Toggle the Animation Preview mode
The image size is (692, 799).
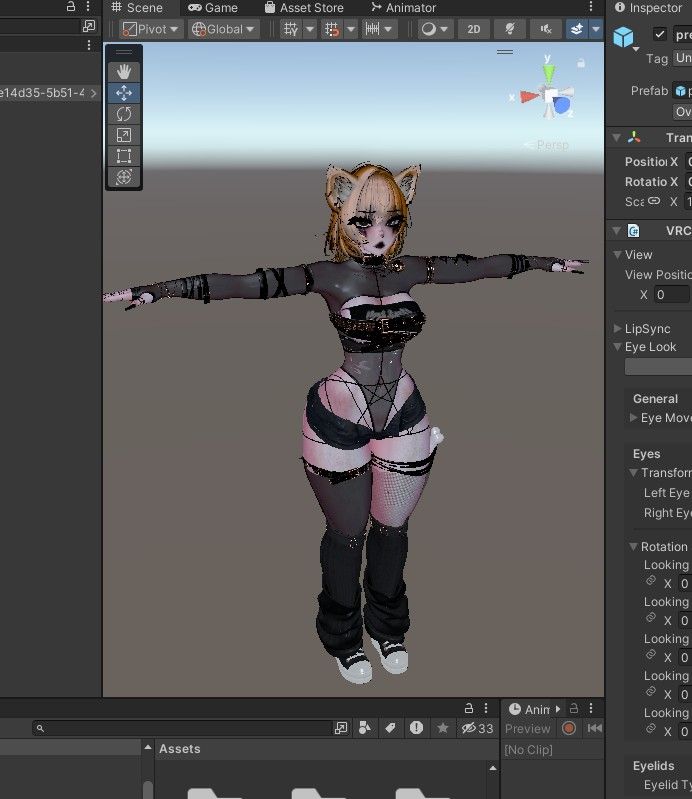(528, 729)
